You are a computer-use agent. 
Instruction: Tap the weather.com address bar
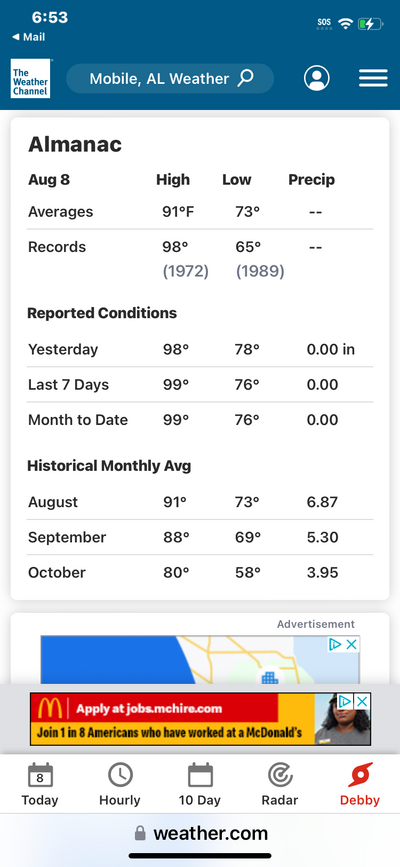(201, 833)
